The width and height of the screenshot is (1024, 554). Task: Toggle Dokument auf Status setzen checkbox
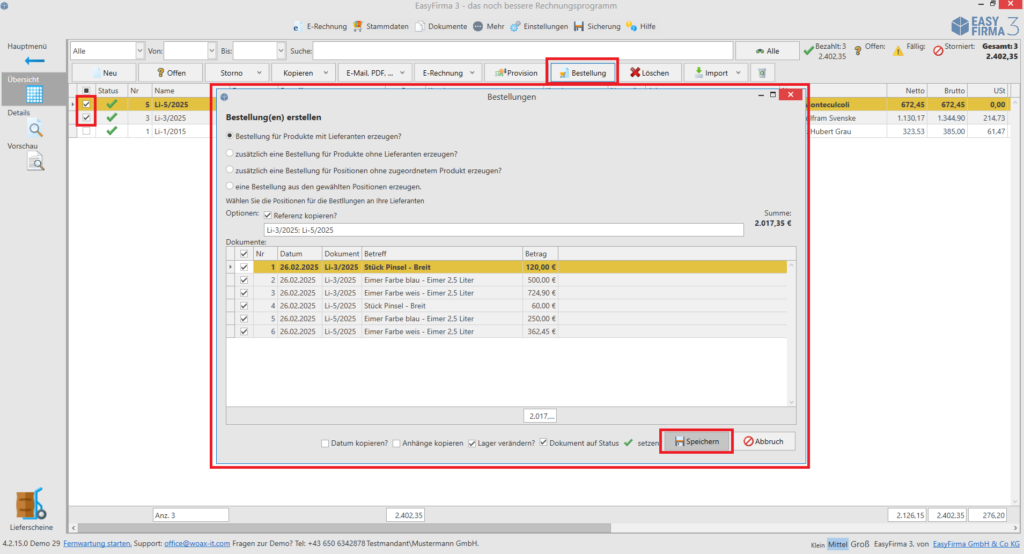coord(543,442)
